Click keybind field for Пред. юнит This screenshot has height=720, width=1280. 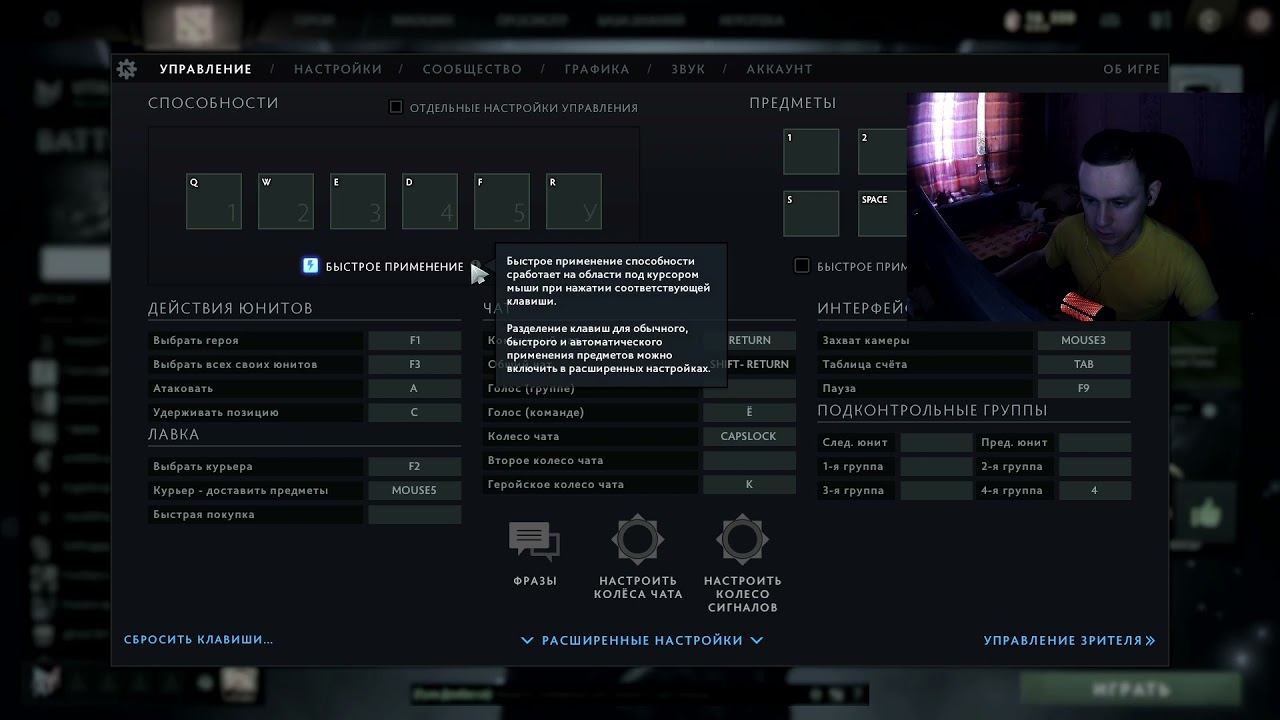tap(1095, 442)
